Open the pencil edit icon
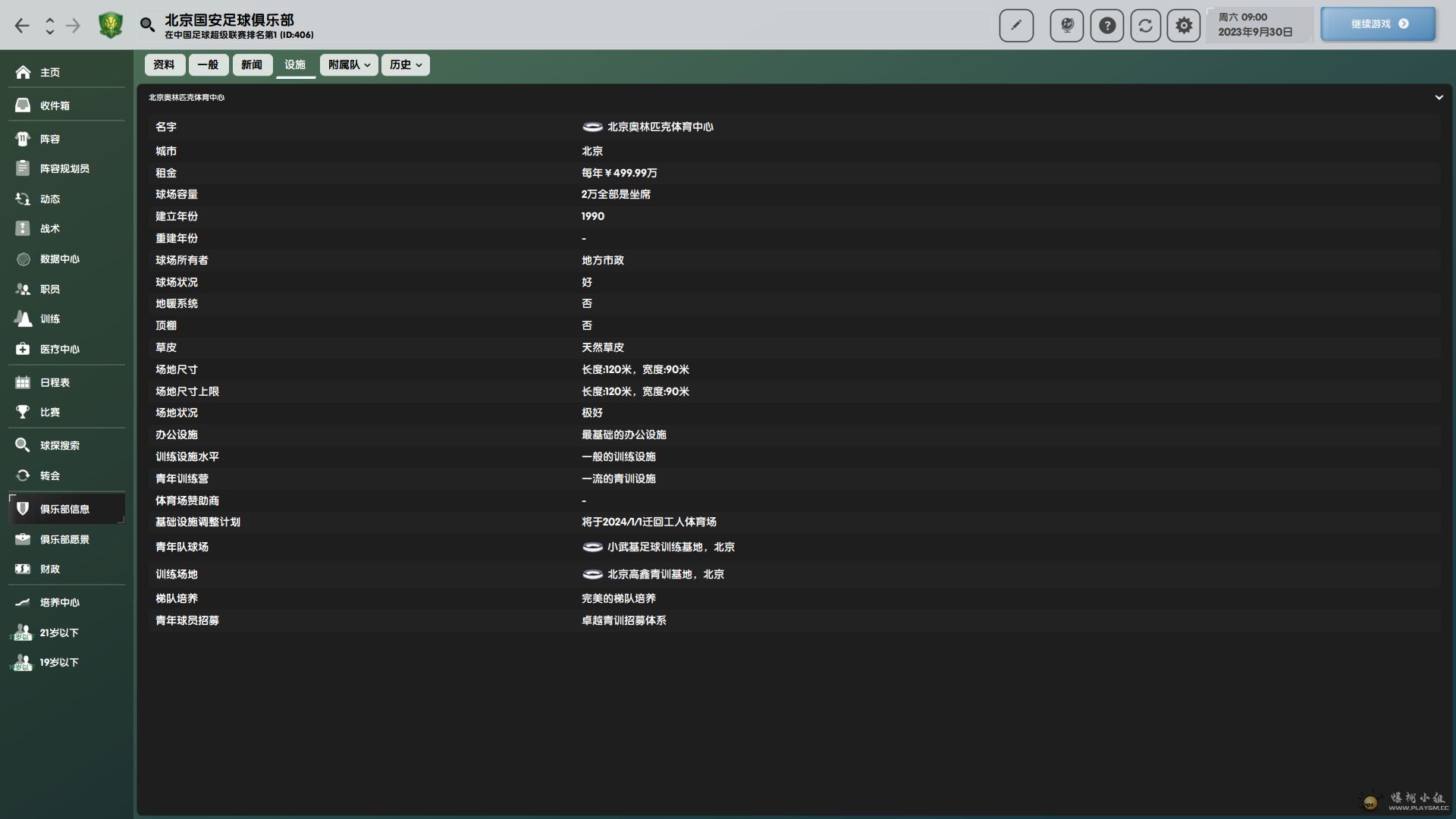 coord(1016,26)
